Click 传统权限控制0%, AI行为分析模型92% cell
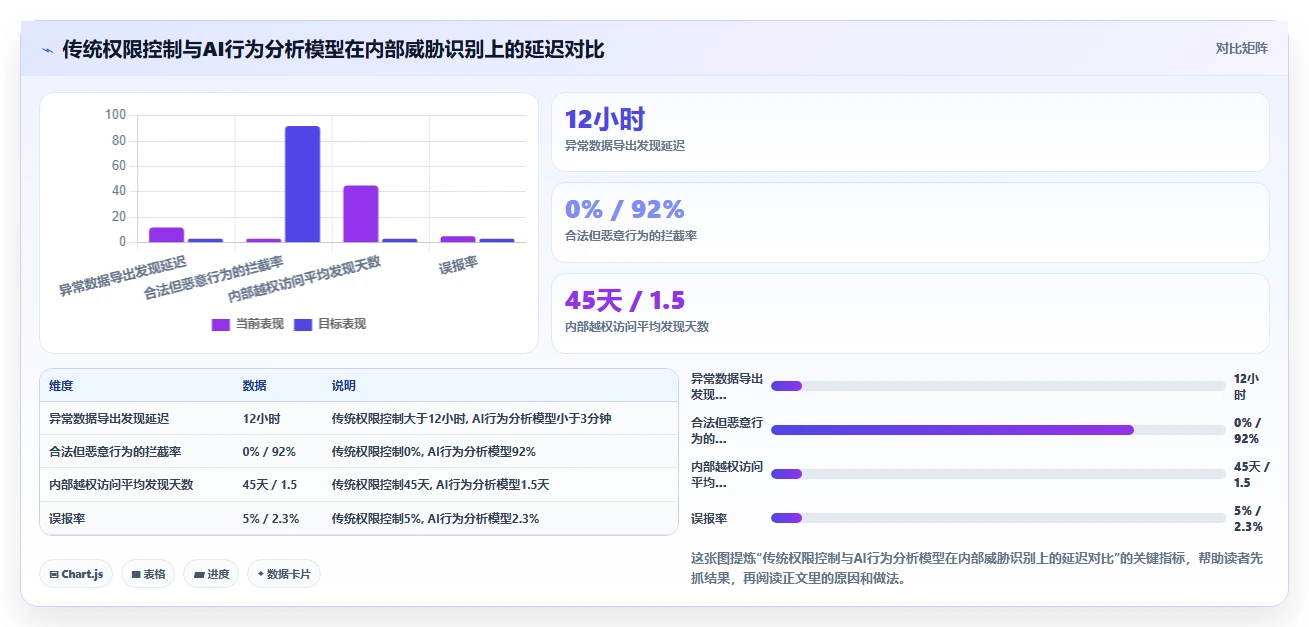Image resolution: width=1309 pixels, height=627 pixels. [433, 452]
